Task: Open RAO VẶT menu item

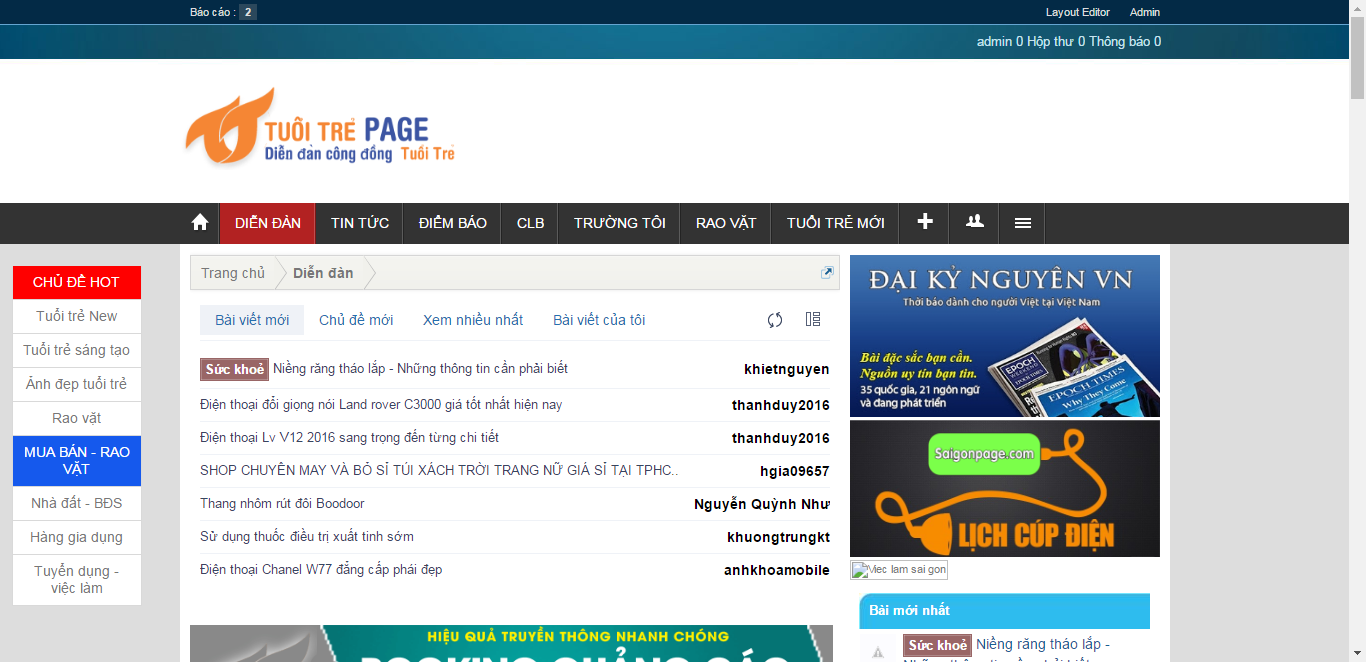Action: pos(726,223)
